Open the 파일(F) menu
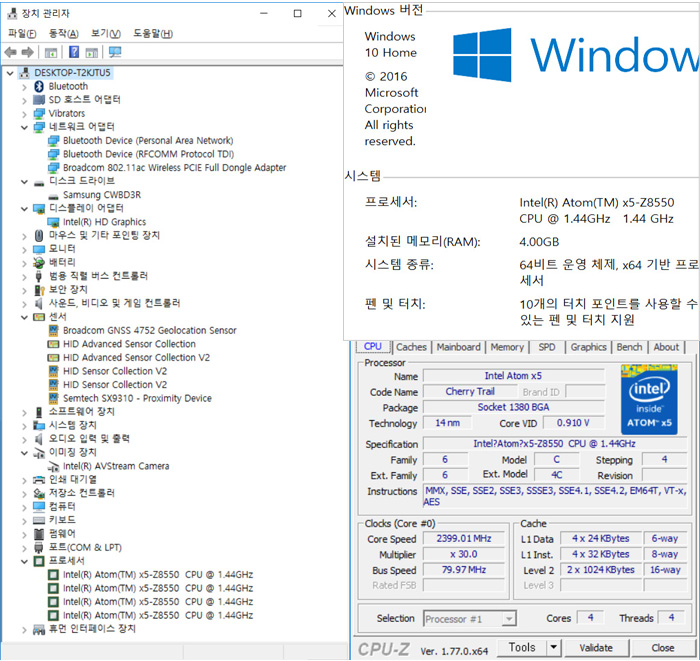Image resolution: width=700 pixels, height=661 pixels. click(x=22, y=33)
